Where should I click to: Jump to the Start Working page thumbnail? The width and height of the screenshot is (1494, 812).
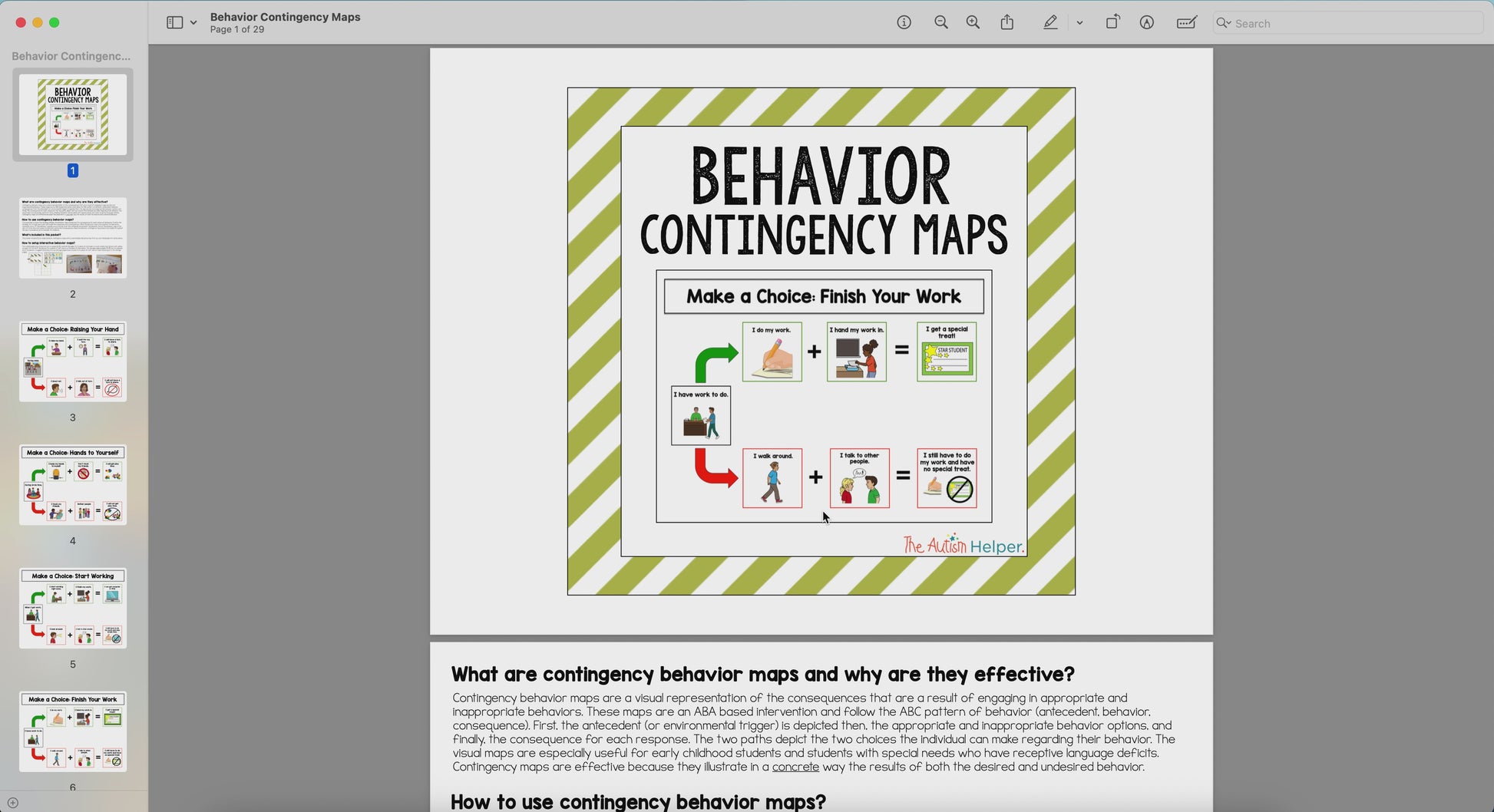click(x=73, y=609)
